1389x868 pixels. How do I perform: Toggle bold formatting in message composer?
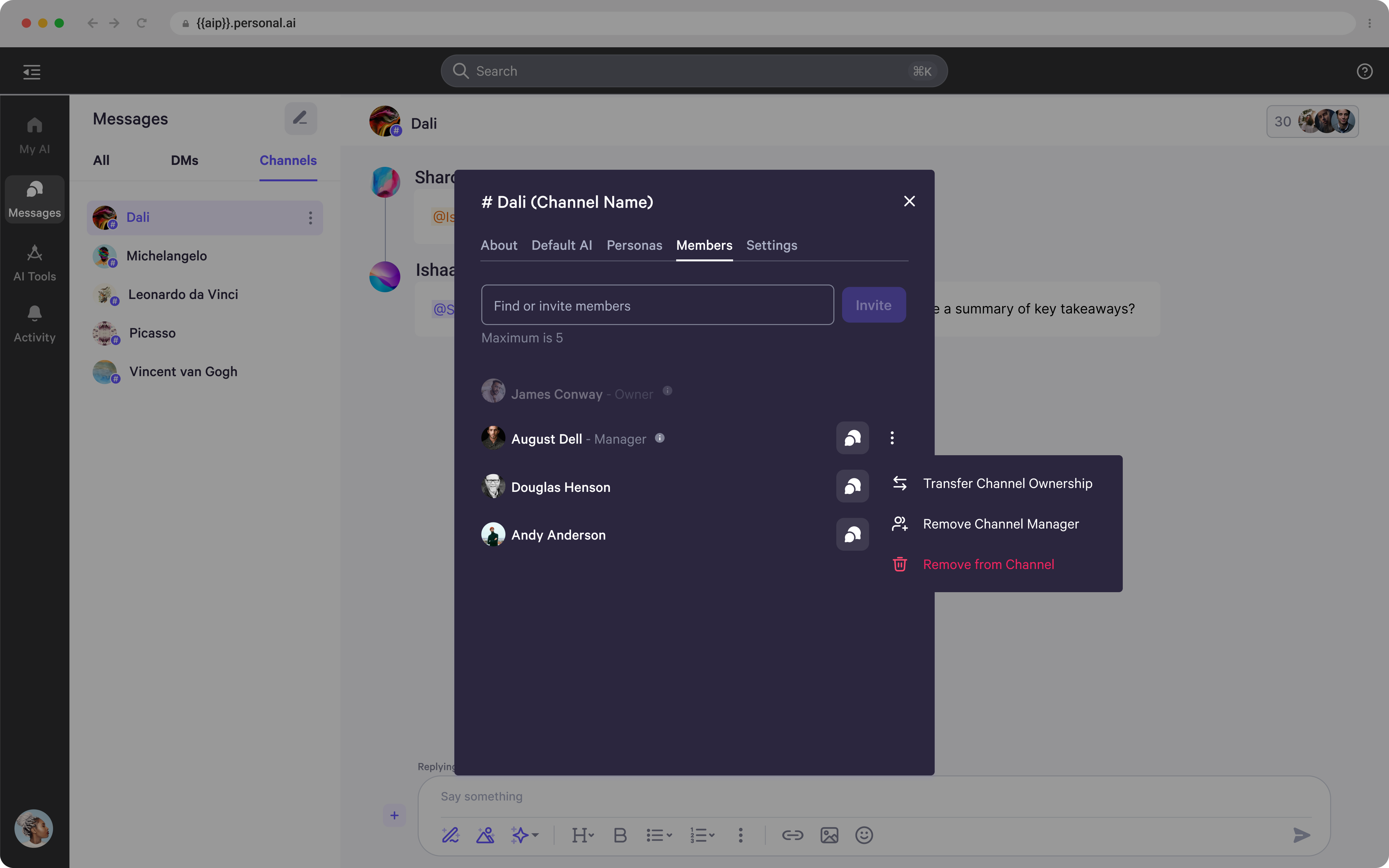pos(620,835)
